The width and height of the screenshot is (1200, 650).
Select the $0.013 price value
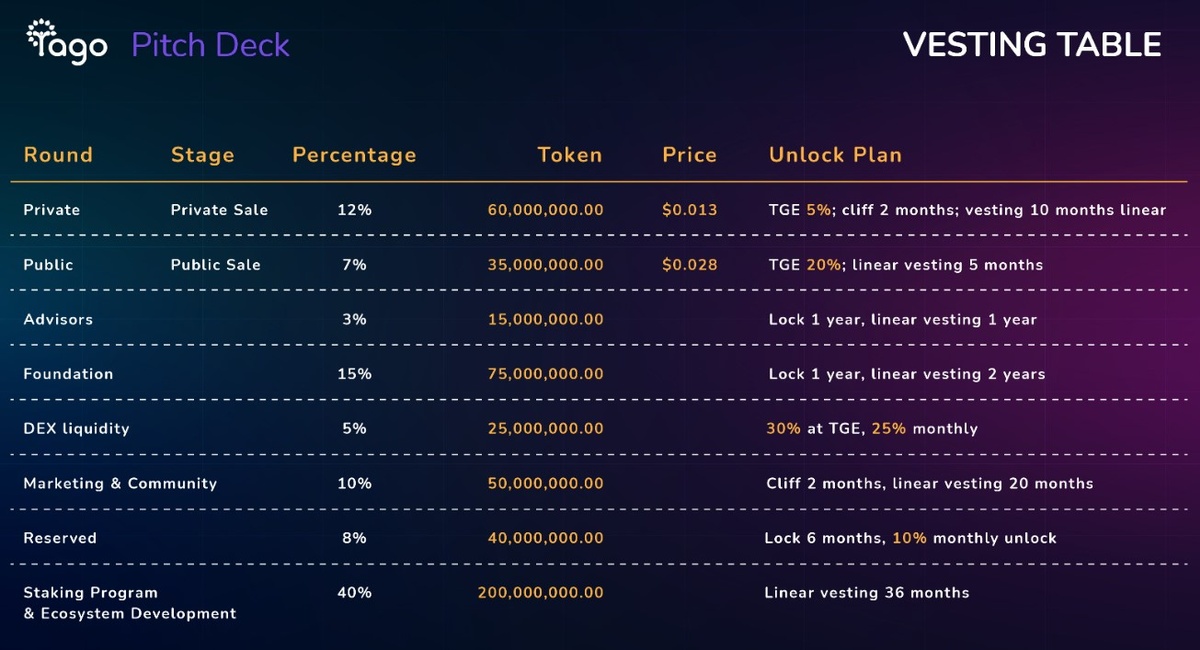(x=689, y=210)
